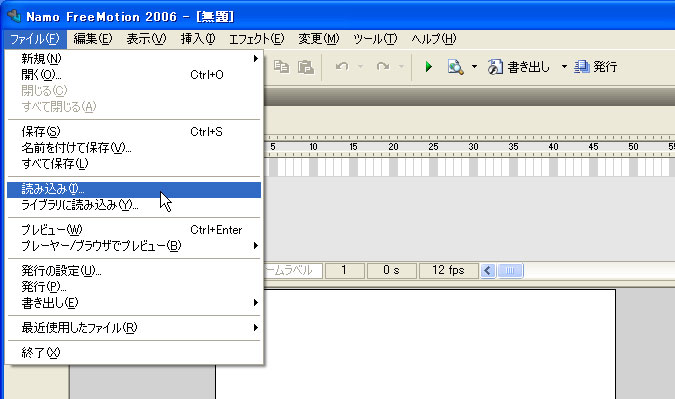
Task: Click the timeline horizontal scrollbar thumb
Action: [510, 271]
